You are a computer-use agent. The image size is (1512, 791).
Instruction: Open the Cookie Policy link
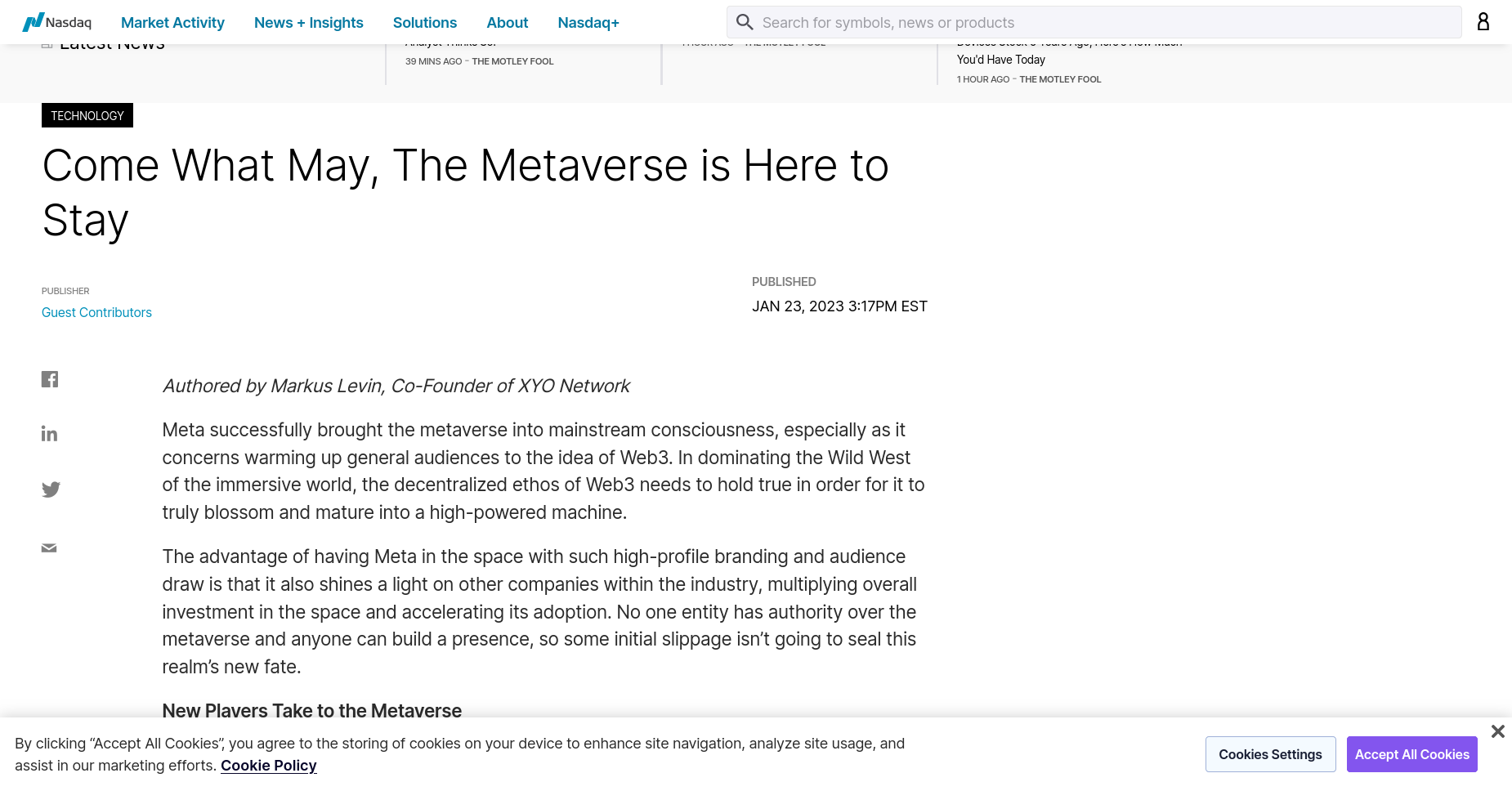click(x=268, y=766)
